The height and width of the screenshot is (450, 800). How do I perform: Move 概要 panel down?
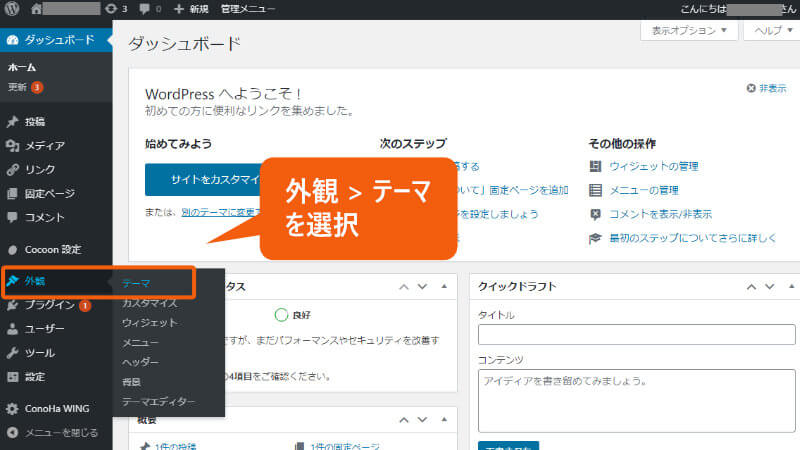pos(422,420)
